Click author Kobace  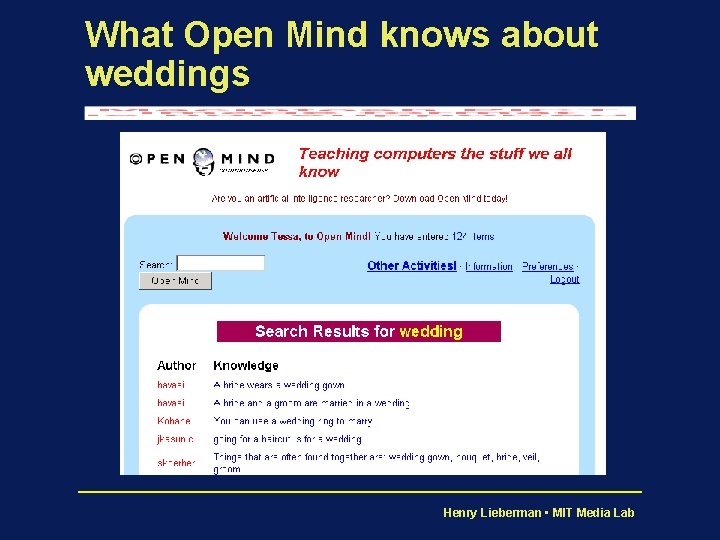(x=174, y=421)
